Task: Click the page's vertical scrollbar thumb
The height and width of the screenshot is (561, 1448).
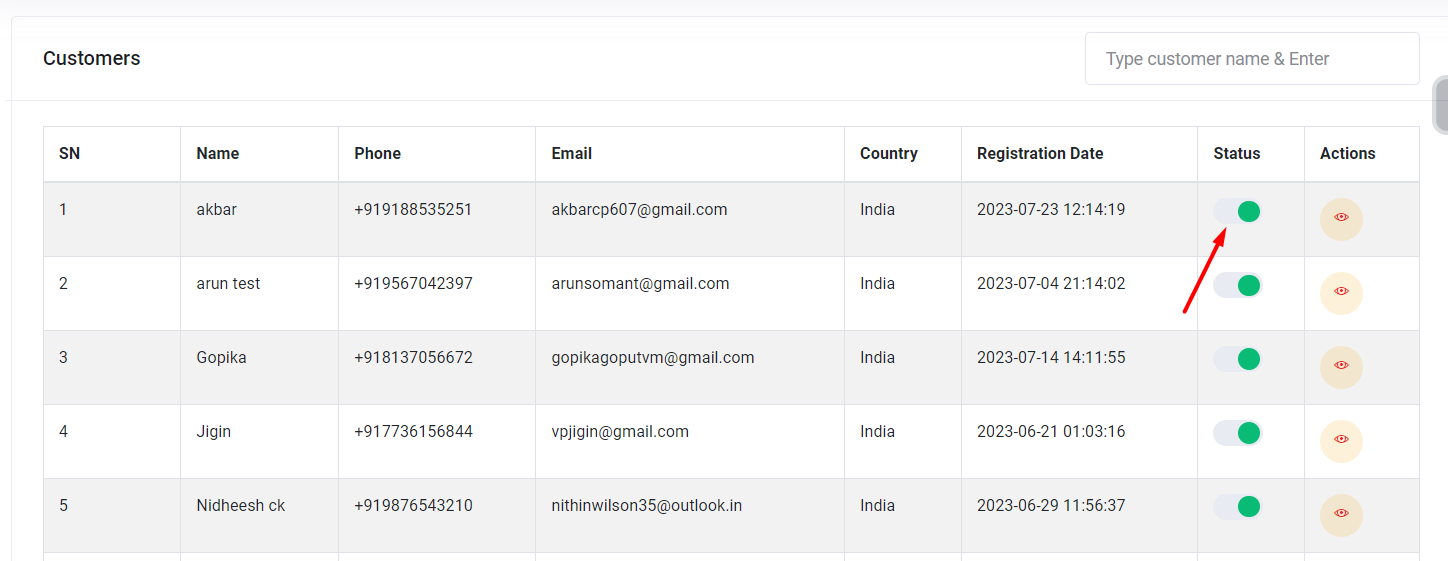Action: click(1441, 105)
